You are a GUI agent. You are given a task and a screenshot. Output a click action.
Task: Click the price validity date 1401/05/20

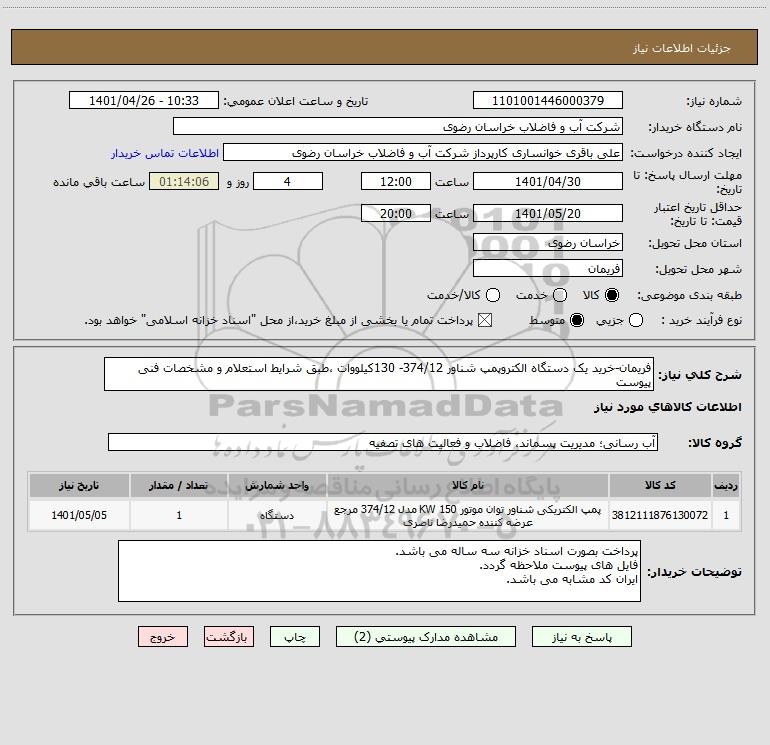pyautogui.click(x=548, y=213)
